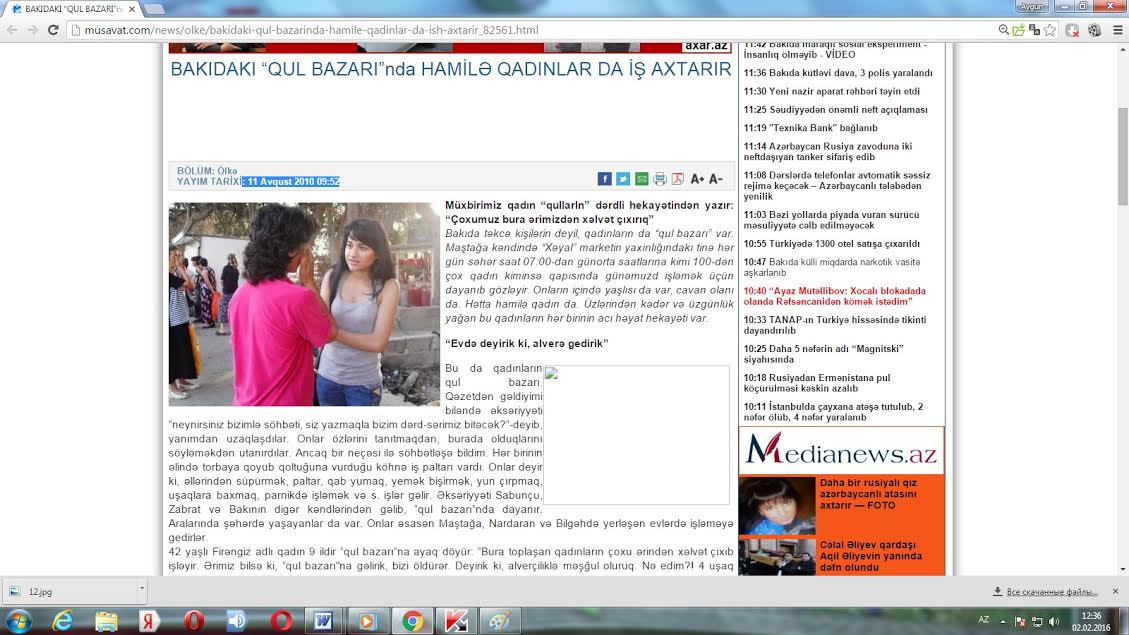Decrease article font size with A-
The image size is (1129, 635).
click(x=716, y=179)
